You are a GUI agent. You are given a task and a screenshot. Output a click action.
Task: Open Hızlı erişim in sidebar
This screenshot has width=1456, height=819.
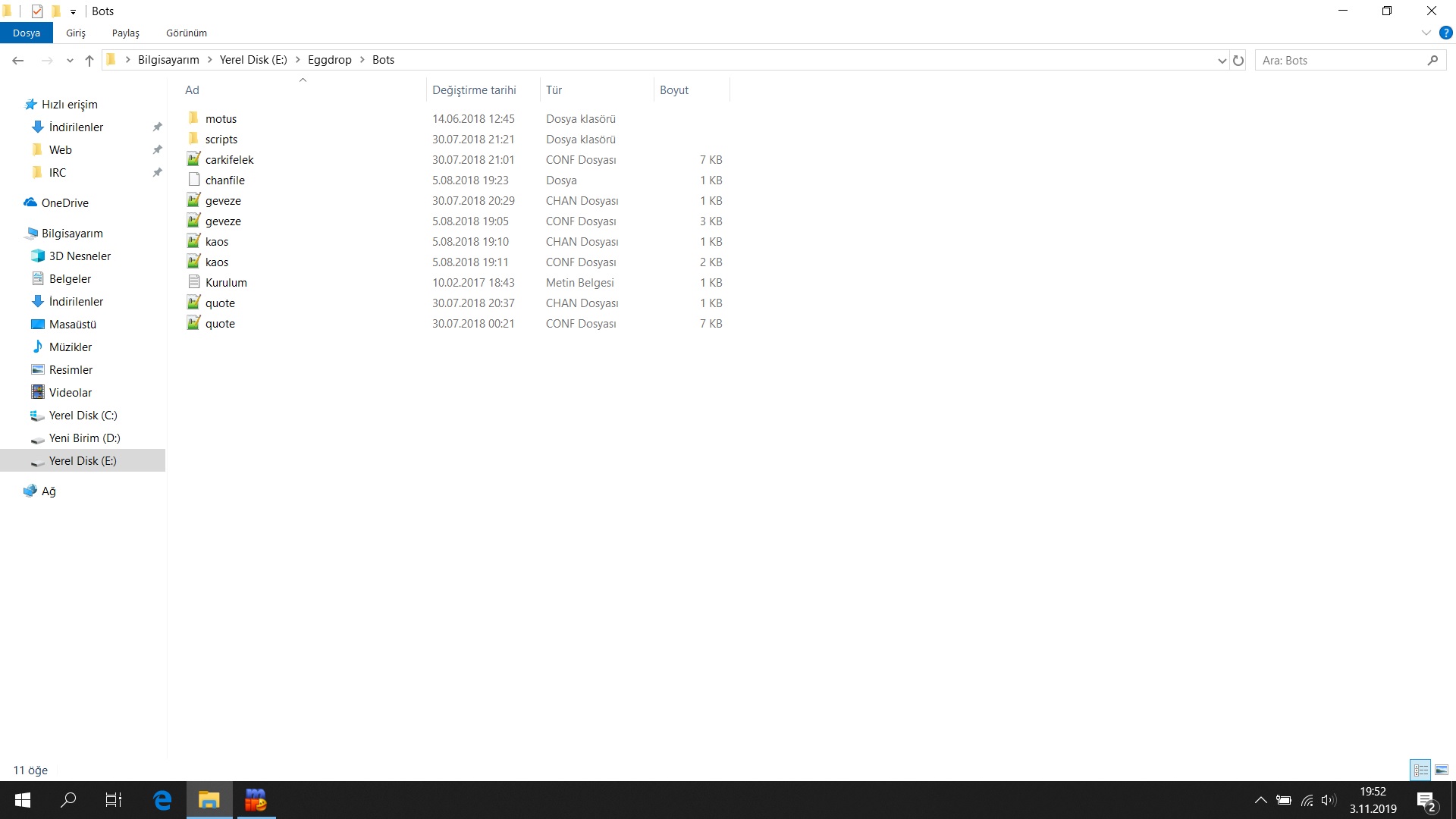tap(69, 105)
